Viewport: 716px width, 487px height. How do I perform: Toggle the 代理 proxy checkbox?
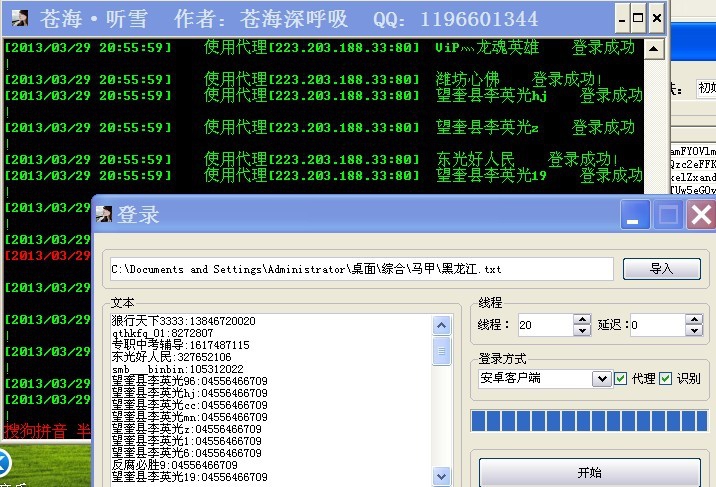(x=621, y=379)
